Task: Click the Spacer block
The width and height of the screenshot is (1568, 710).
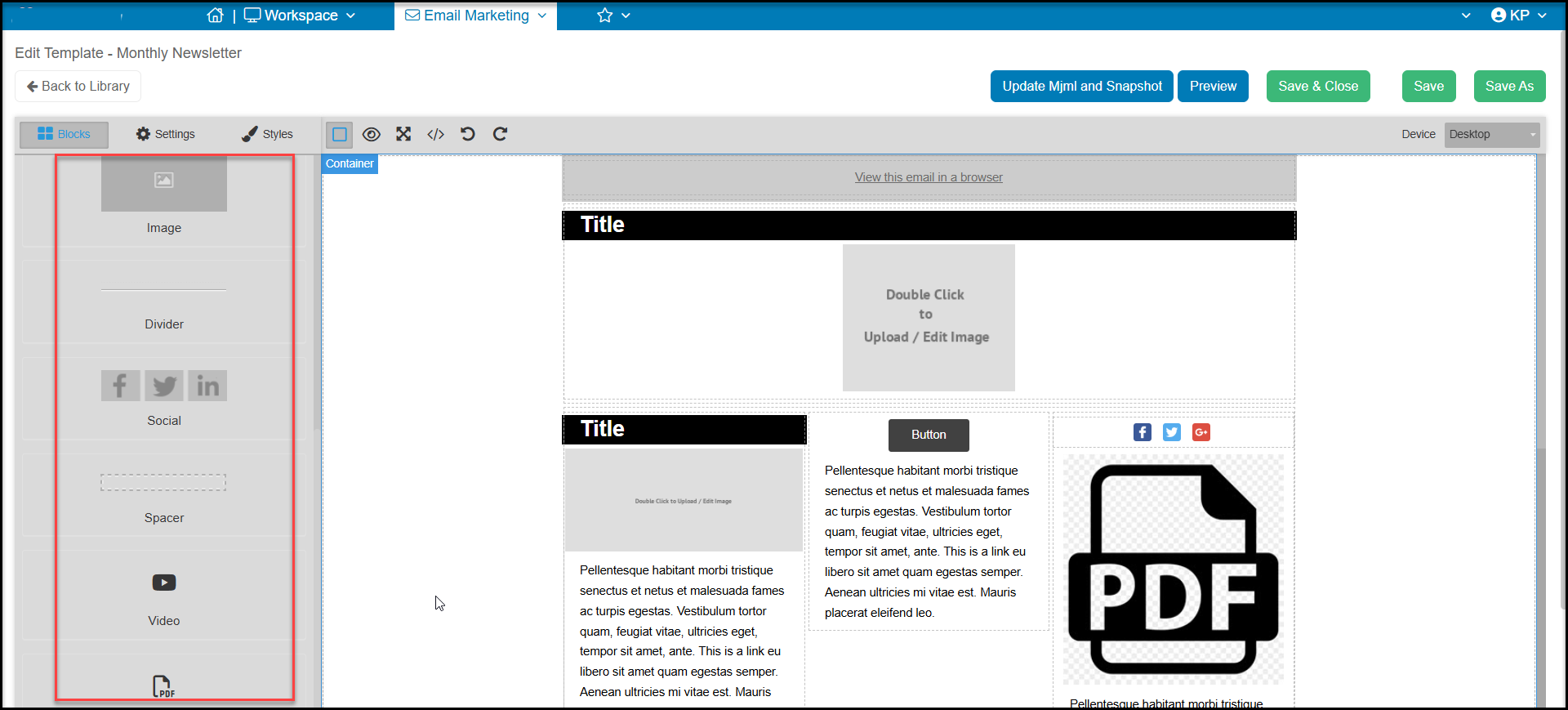Action: click(x=164, y=495)
